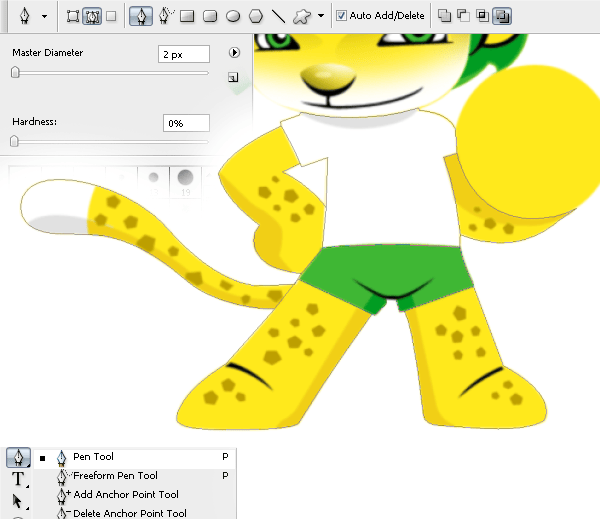Expand the tool preset dropdown arrow
Screen dimensions: 600x519
[44, 16]
